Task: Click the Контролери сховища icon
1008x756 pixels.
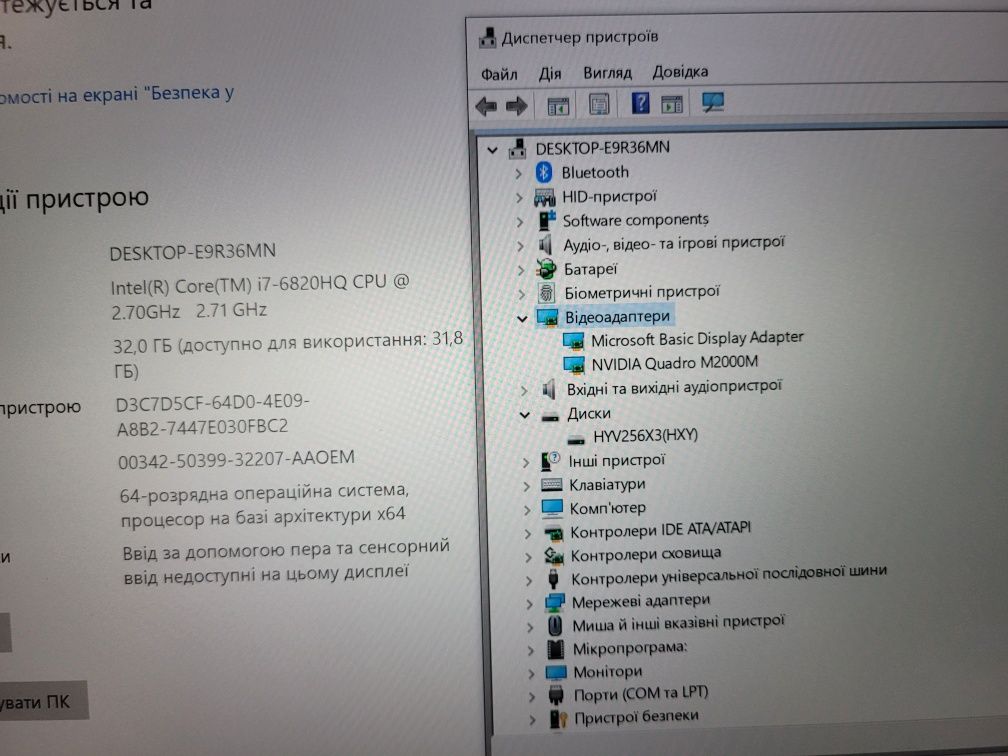Action: (554, 555)
